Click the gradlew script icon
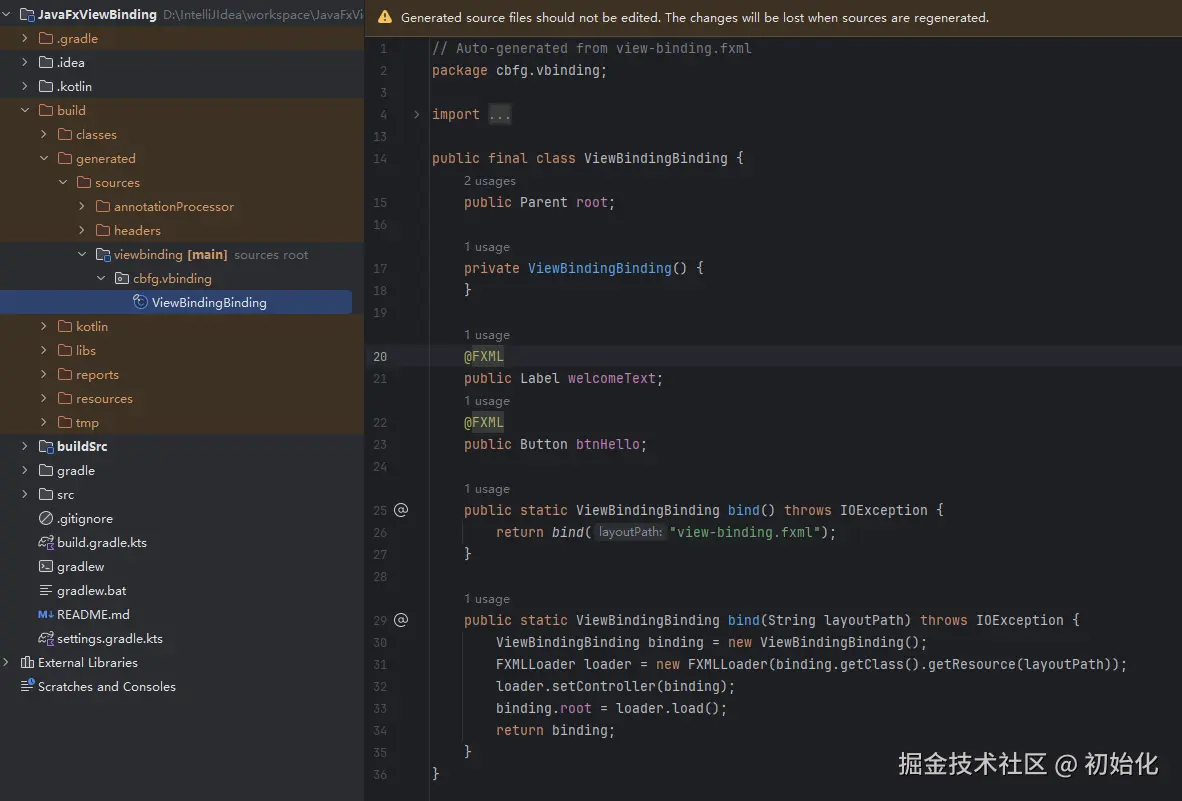The width and height of the screenshot is (1182, 801). point(46,567)
